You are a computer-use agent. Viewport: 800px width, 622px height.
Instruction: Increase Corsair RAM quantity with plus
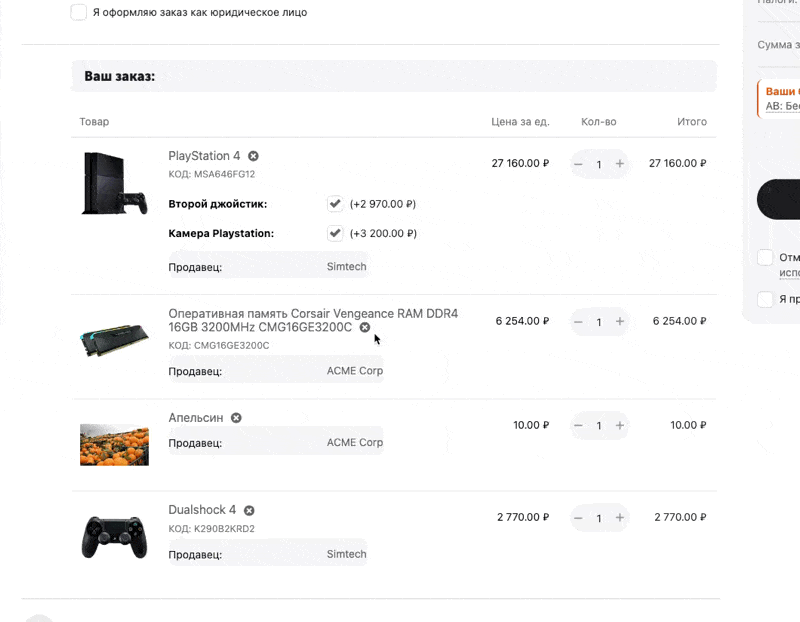click(619, 321)
